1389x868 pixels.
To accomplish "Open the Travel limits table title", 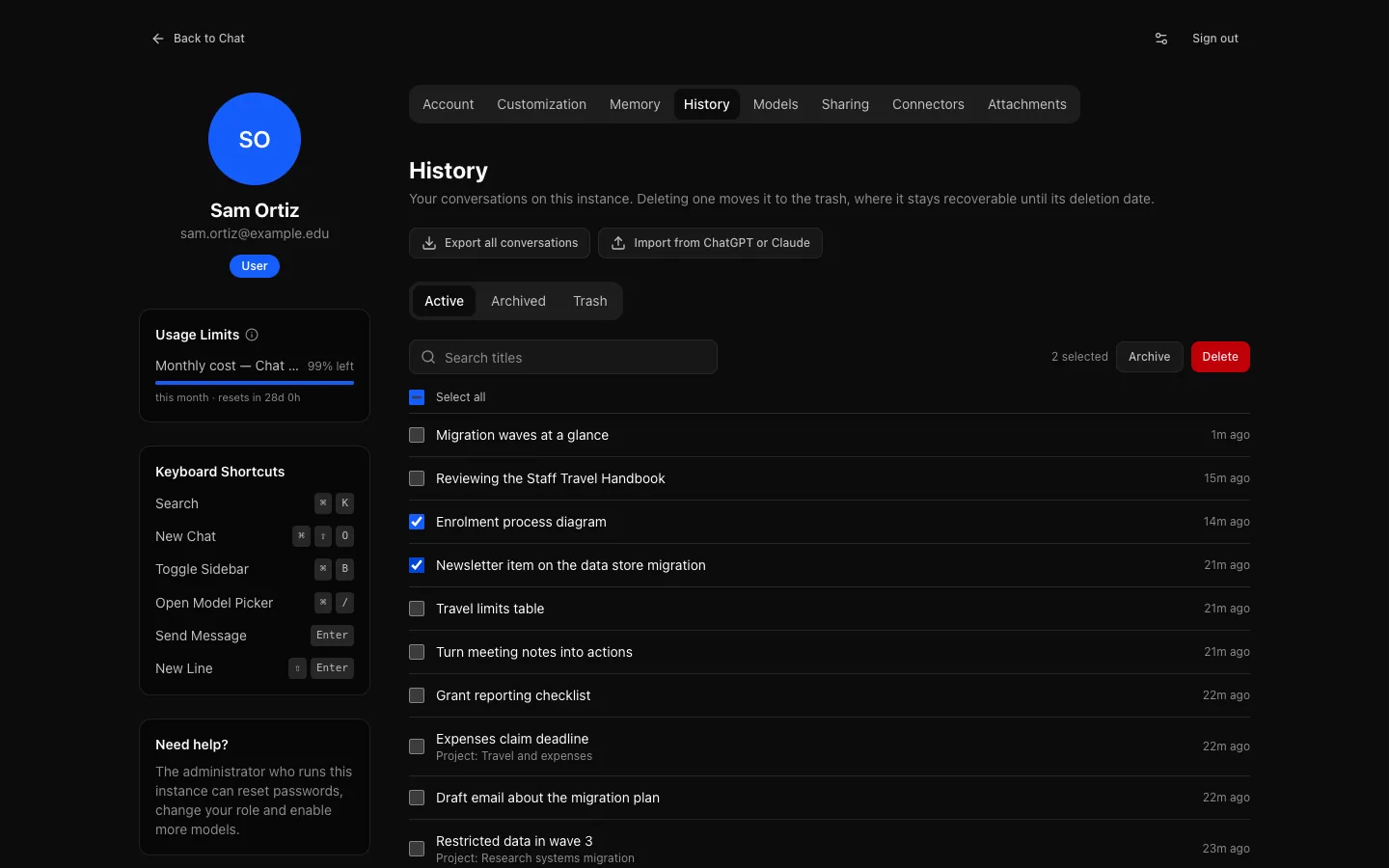I will click(490, 609).
